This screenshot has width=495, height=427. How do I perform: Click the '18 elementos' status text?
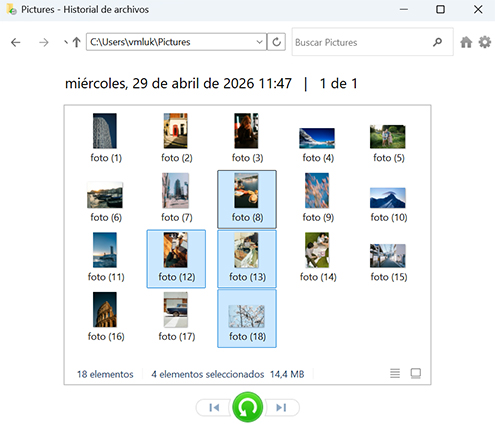coord(105,374)
